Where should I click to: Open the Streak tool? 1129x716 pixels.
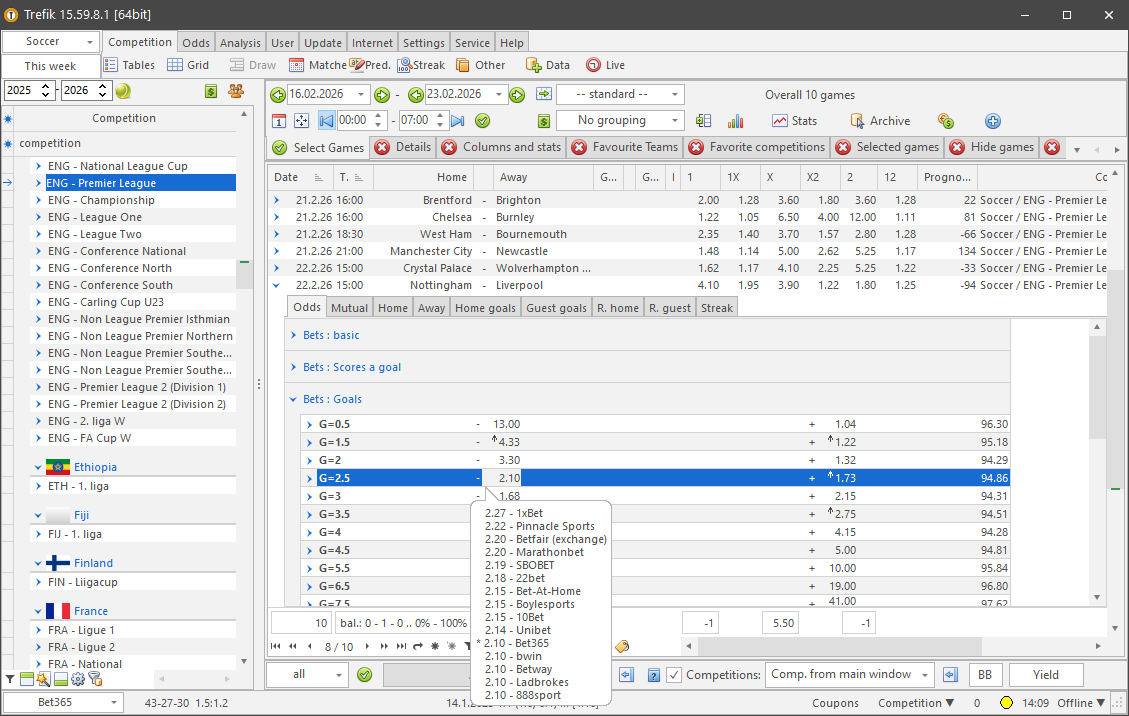coord(421,65)
